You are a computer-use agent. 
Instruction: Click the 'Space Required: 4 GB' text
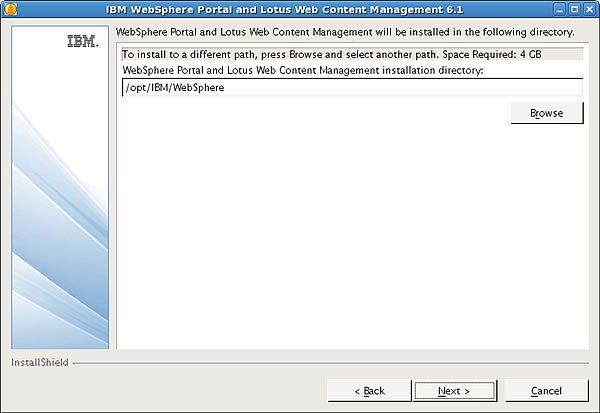click(x=492, y=54)
